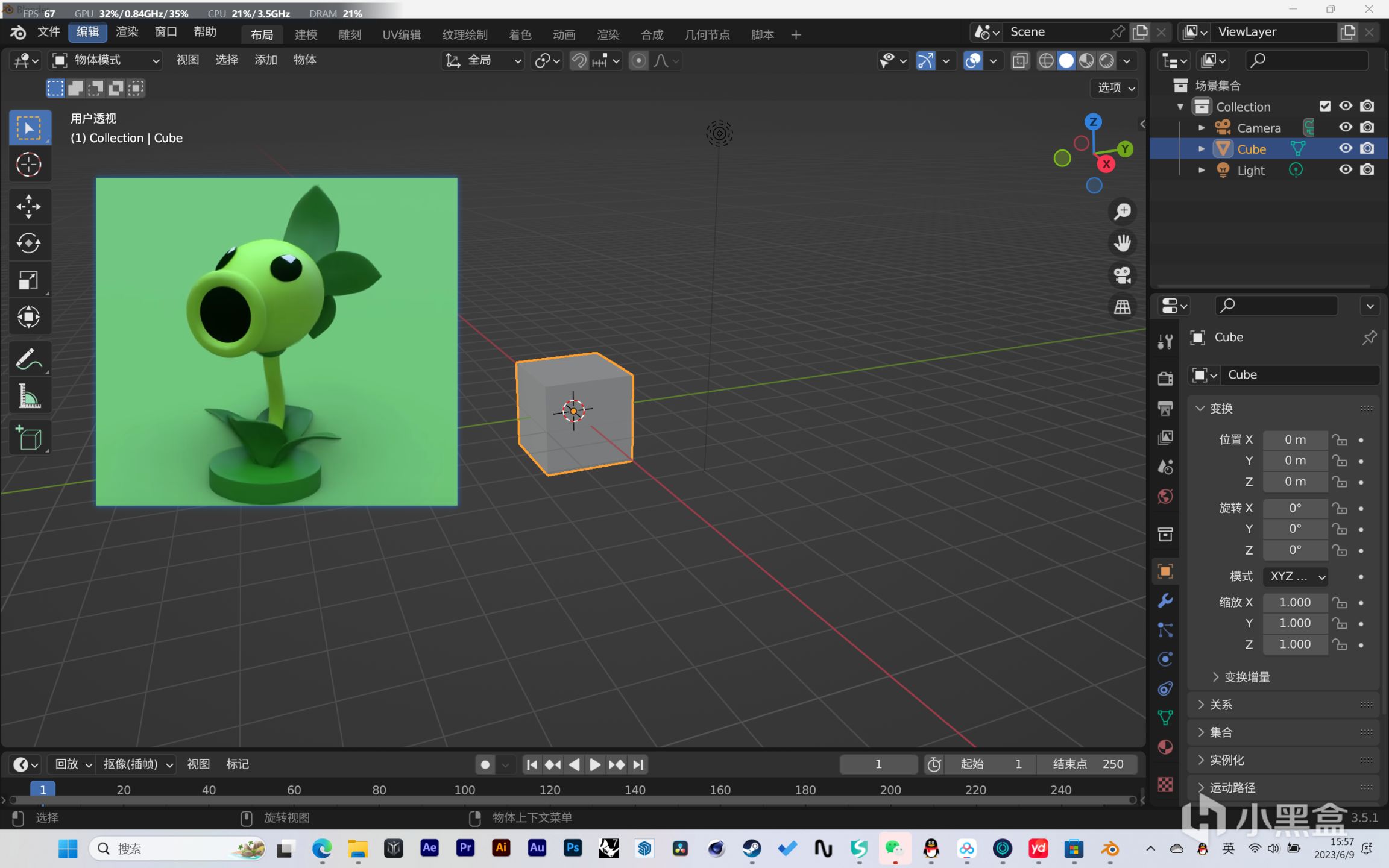Screen dimensions: 1389x868
Task: Switch to the Sculpting workspace tab
Action: [350, 34]
